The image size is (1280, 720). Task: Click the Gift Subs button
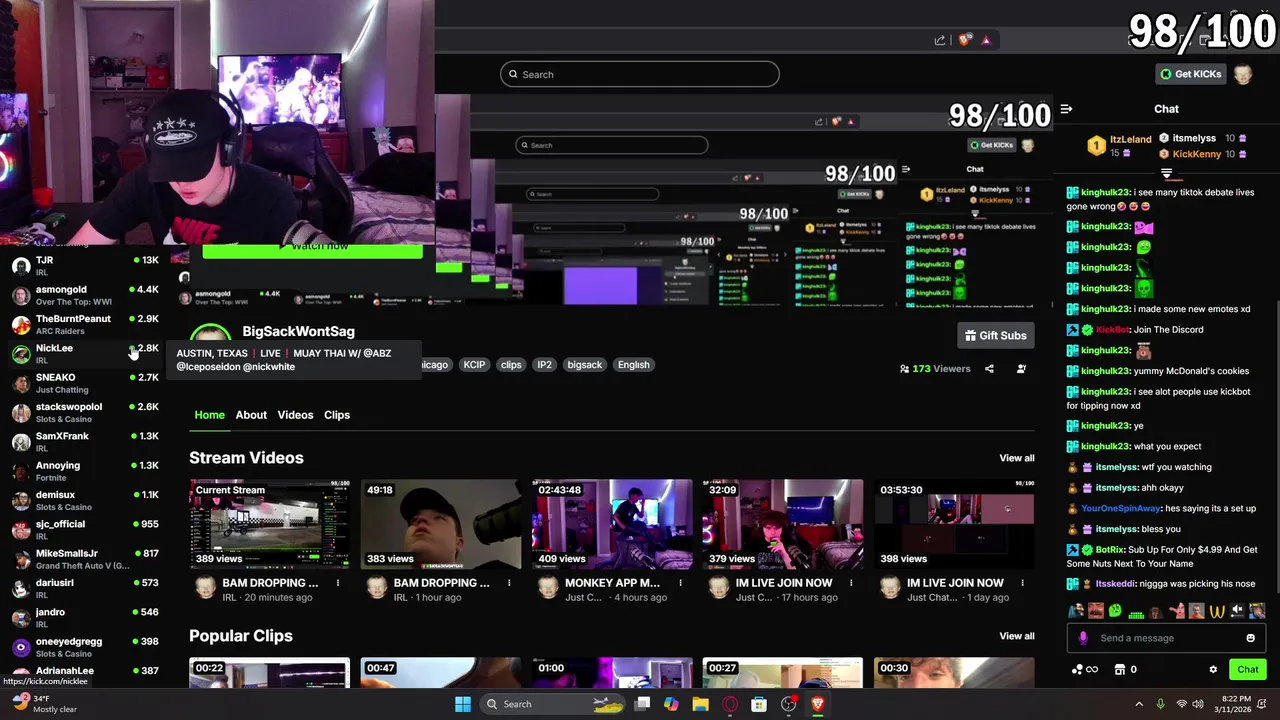(995, 336)
